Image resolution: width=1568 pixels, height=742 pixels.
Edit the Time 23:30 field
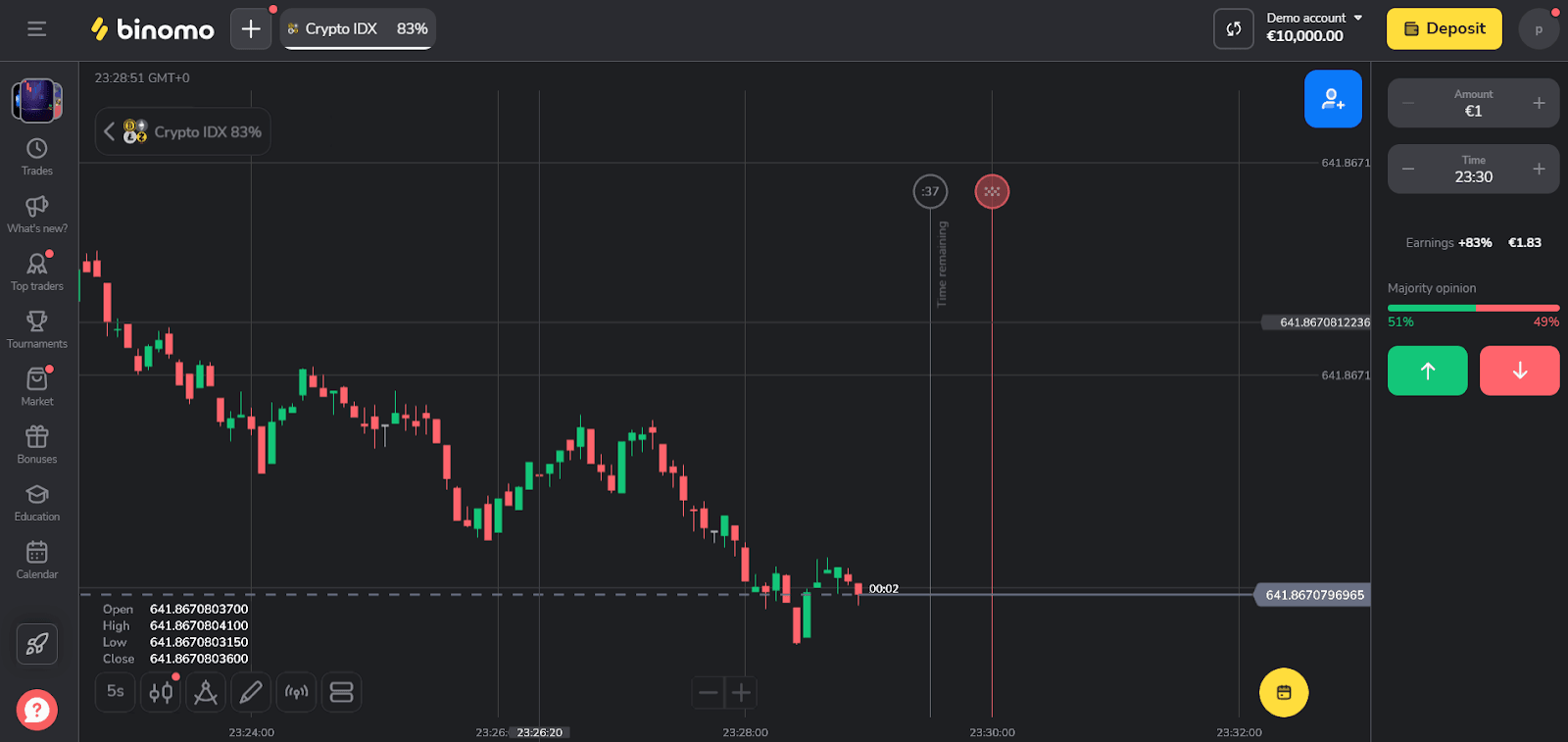coord(1473,169)
